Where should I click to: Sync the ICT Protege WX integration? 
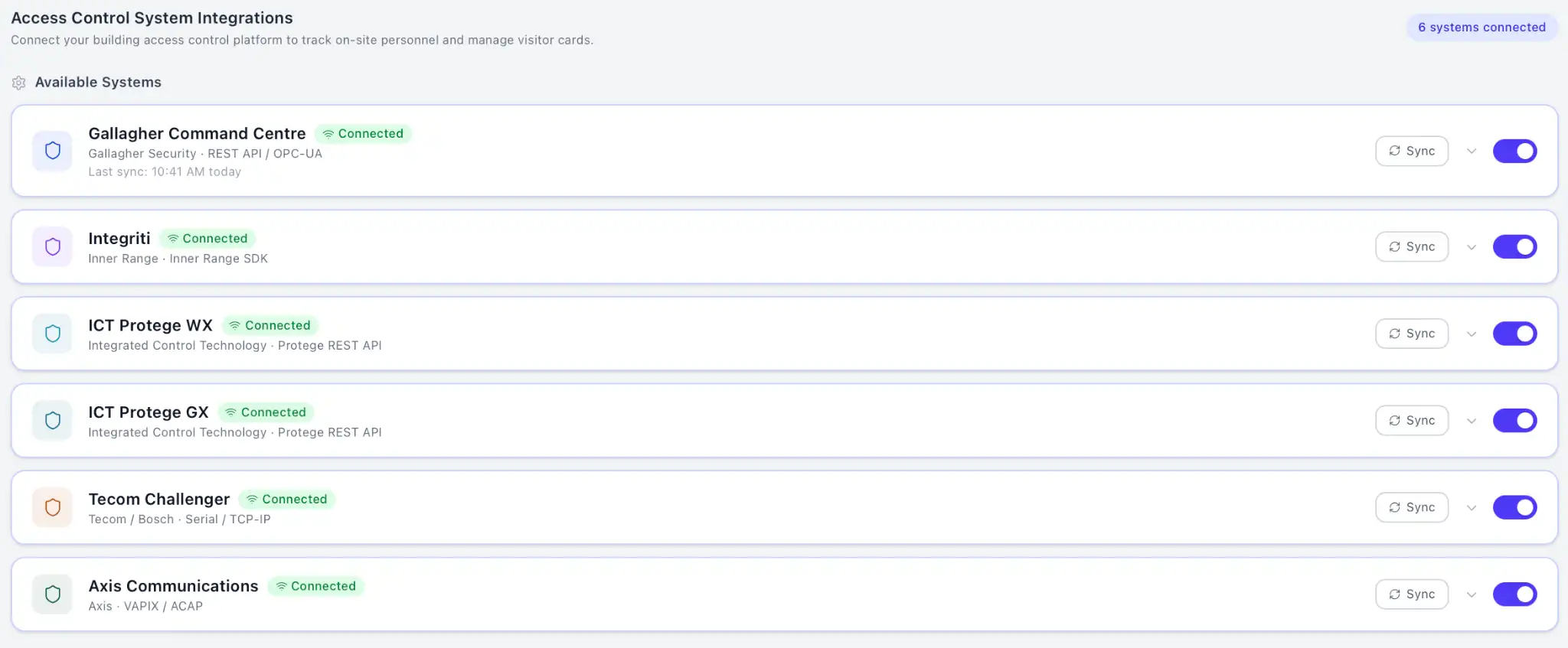pos(1412,334)
